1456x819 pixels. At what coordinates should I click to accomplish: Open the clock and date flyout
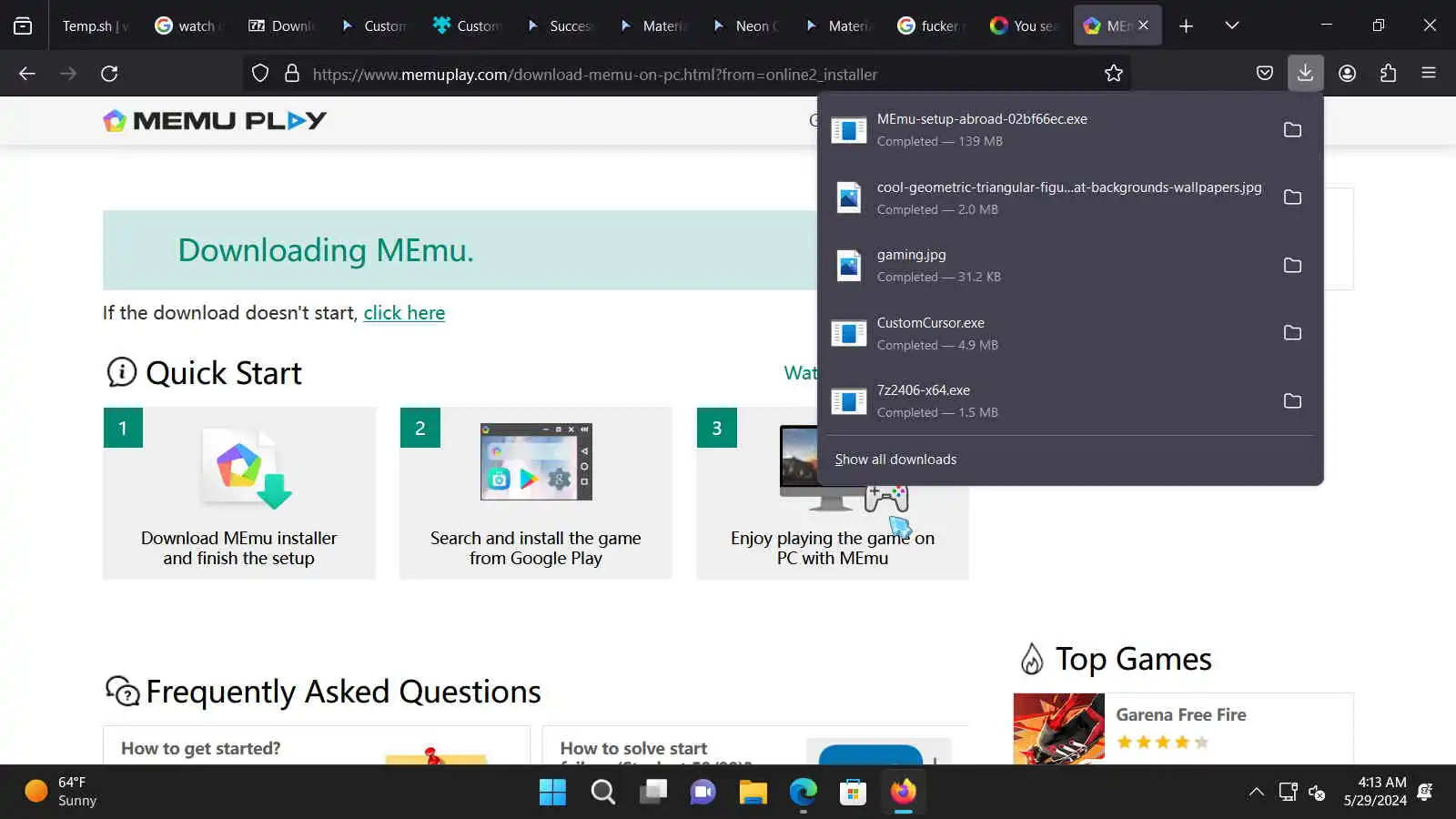(x=1375, y=792)
